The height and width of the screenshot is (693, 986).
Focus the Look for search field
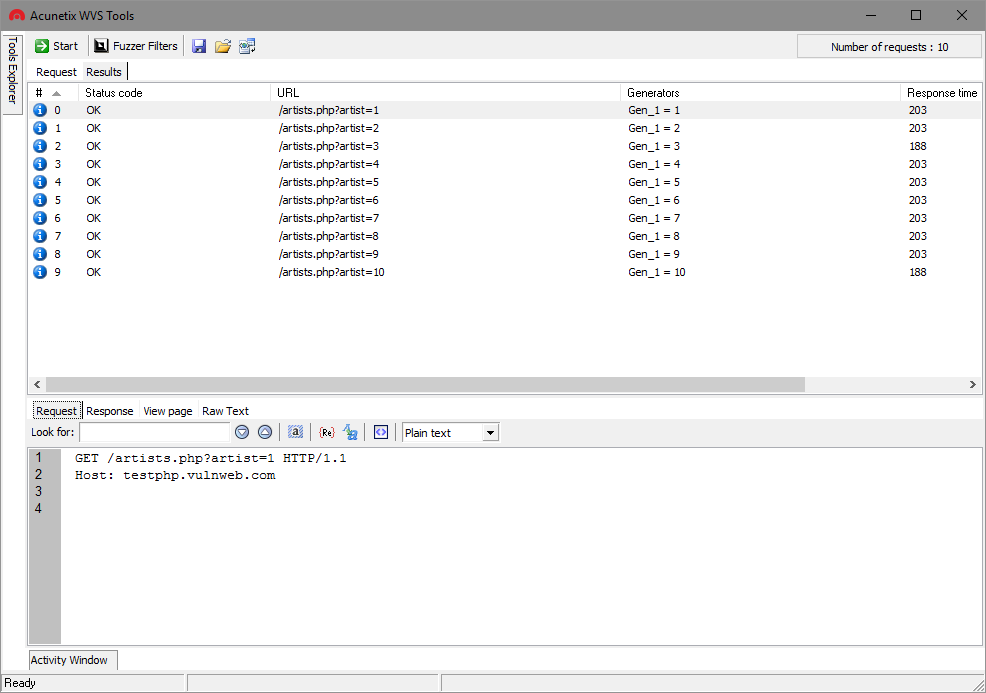pos(155,432)
